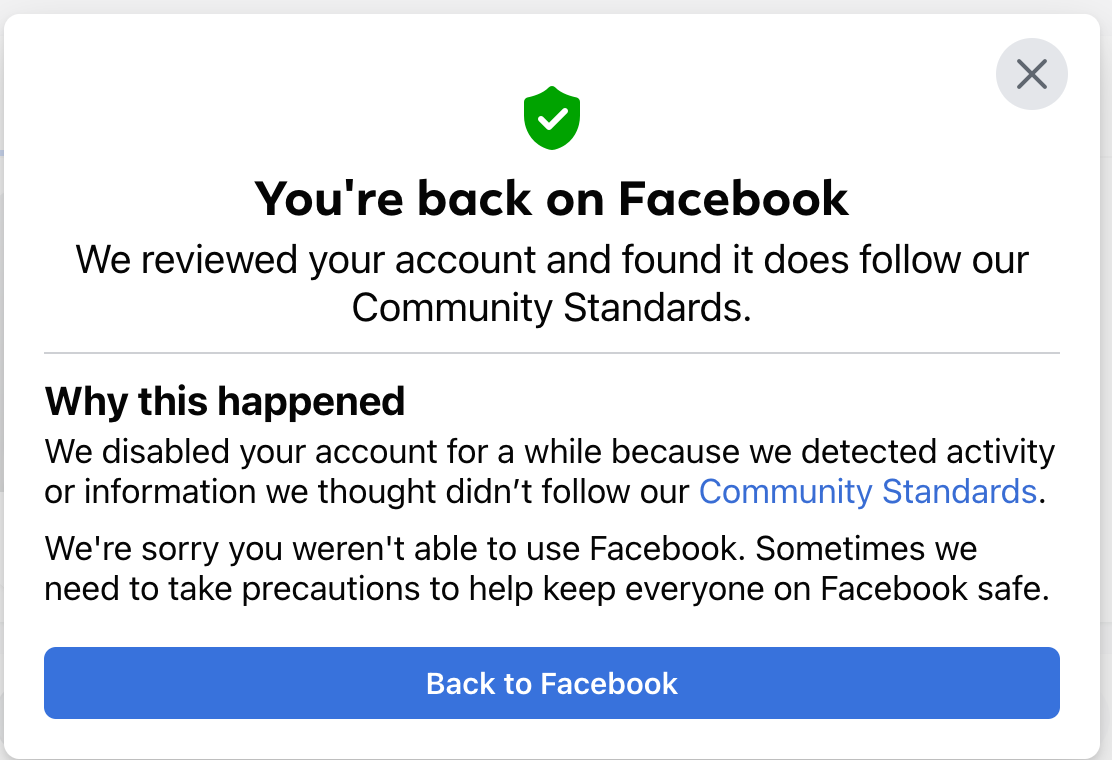Open the blue Community Standards link
Viewport: 1112px width, 760px height.
(x=867, y=492)
